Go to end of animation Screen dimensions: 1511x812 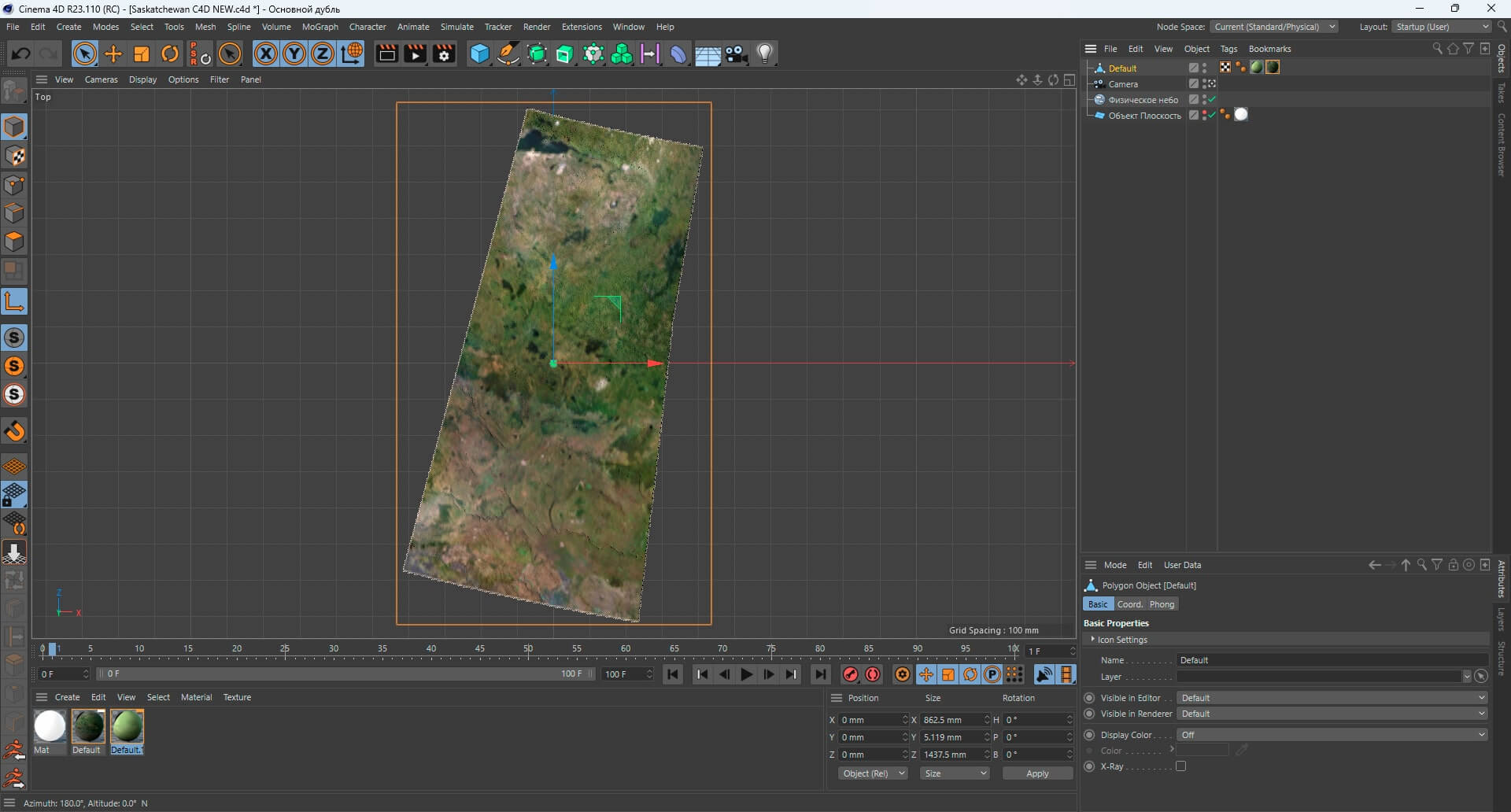pyautogui.click(x=821, y=674)
